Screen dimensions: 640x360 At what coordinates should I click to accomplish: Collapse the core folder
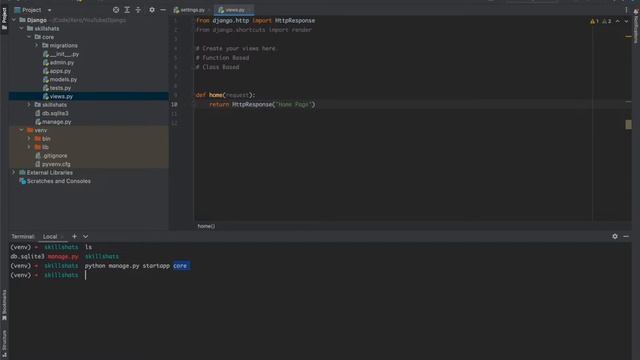tap(29, 37)
